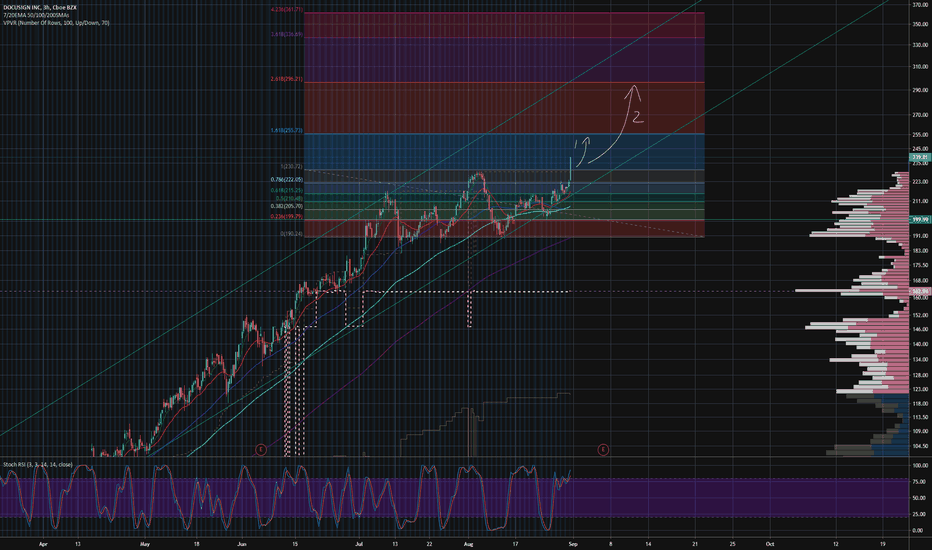The height and width of the screenshot is (550, 932).
Task: Open the Stoch RSI indicator legend
Action: pyautogui.click(x=37, y=464)
